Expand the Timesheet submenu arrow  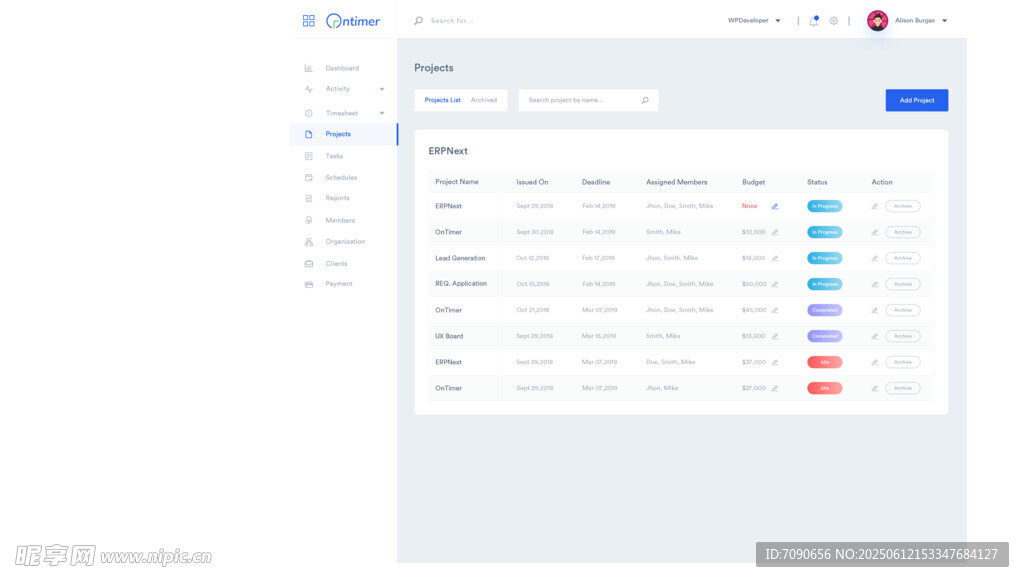[382, 113]
